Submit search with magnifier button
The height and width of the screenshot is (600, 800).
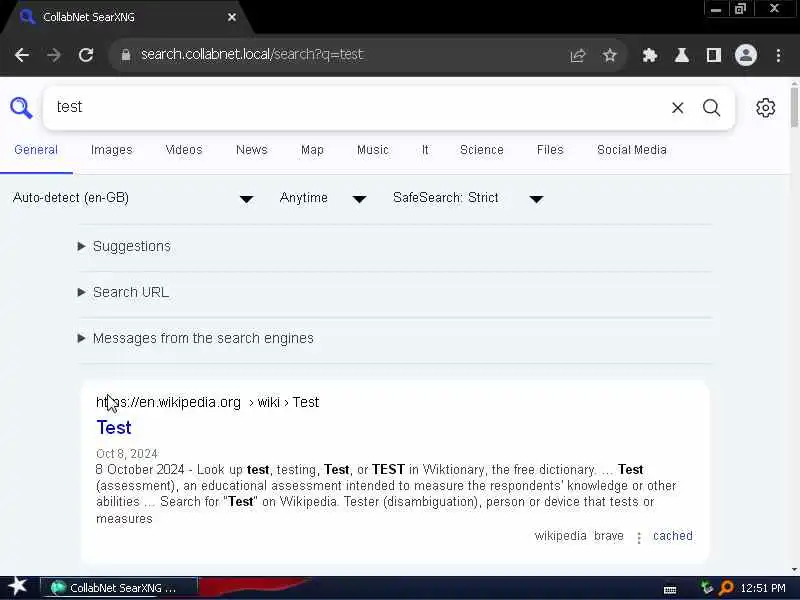[711, 108]
